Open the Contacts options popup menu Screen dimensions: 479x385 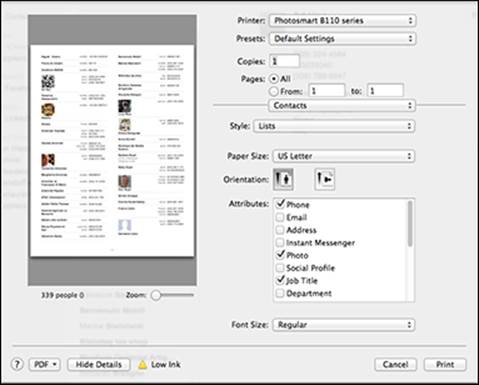(x=342, y=106)
